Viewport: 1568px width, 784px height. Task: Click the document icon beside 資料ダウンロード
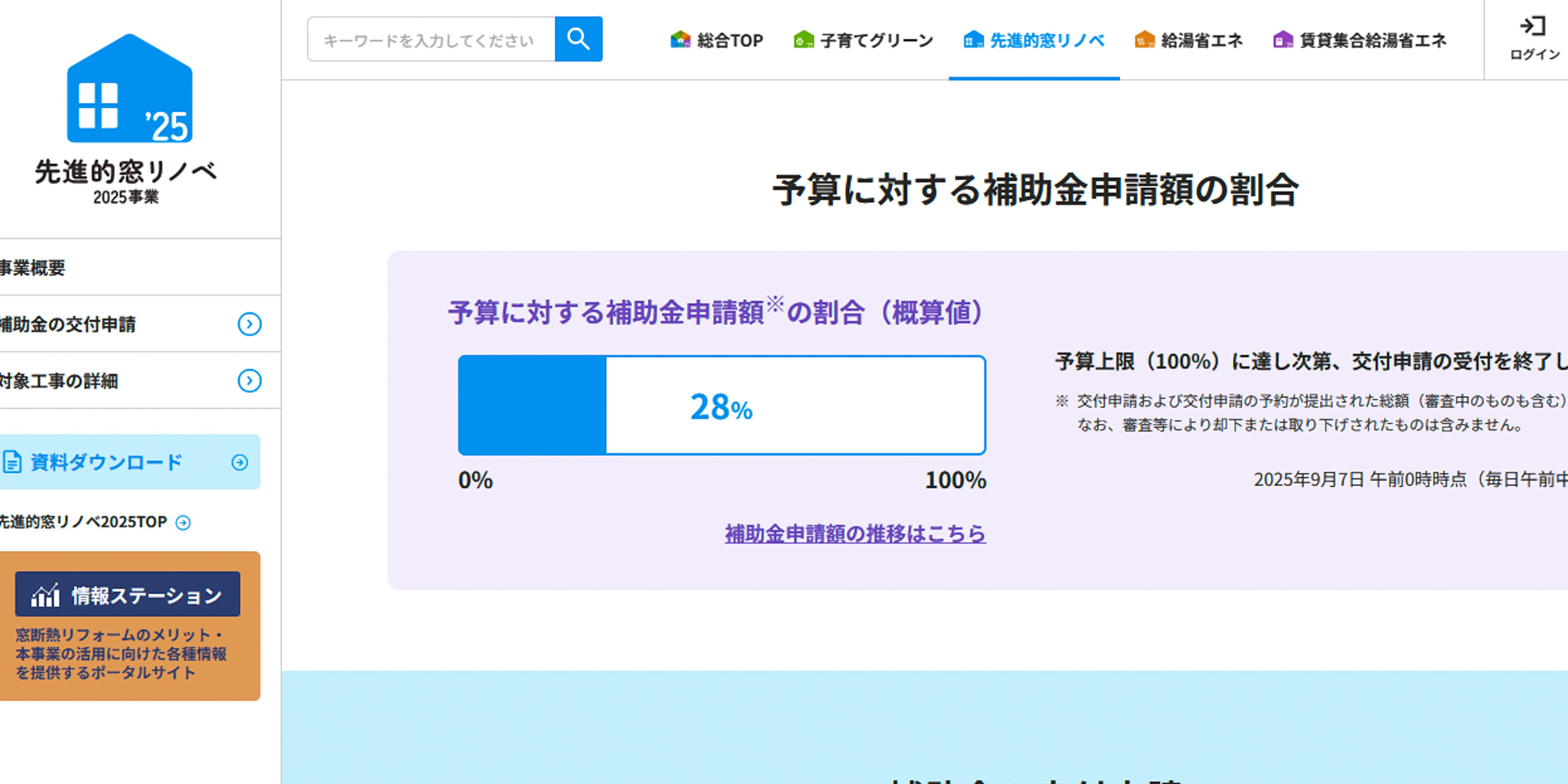[12, 462]
